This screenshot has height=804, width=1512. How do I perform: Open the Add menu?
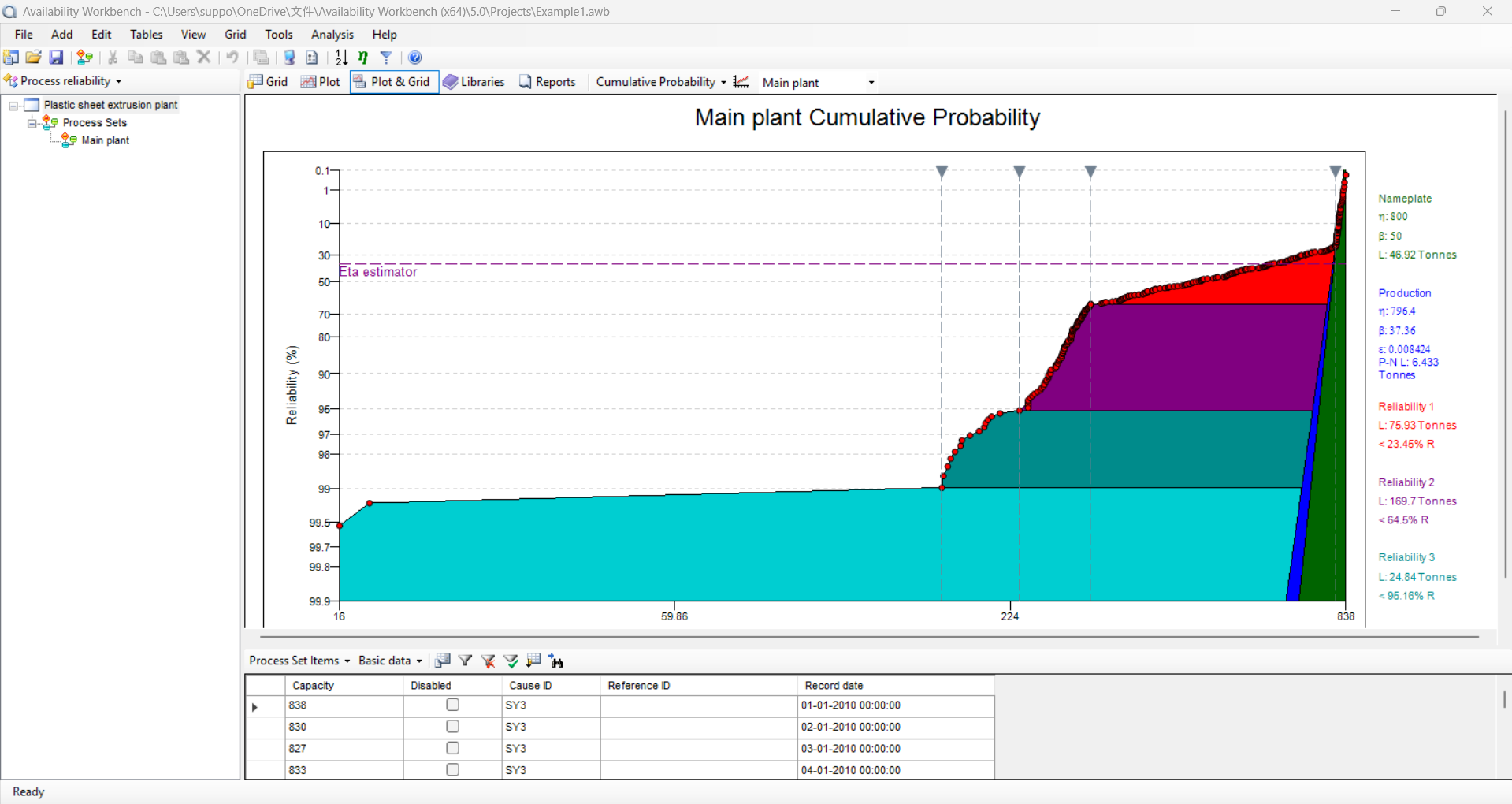(61, 35)
